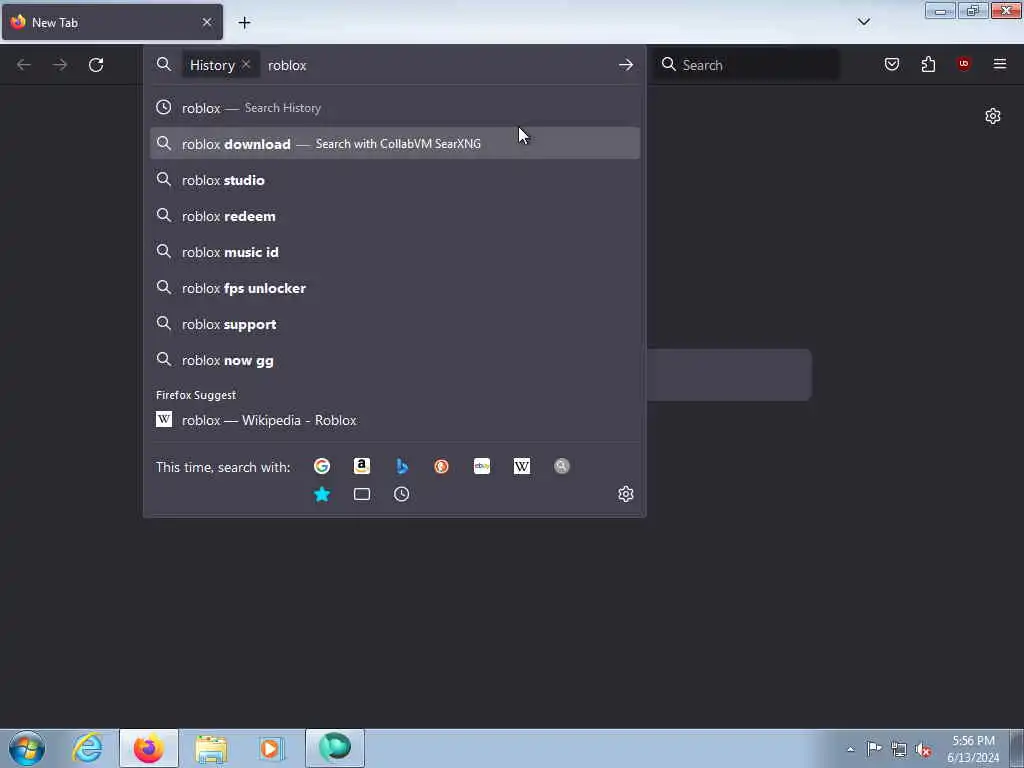
Task: Choose roblox fps unlocker suggestion
Action: [x=394, y=288]
